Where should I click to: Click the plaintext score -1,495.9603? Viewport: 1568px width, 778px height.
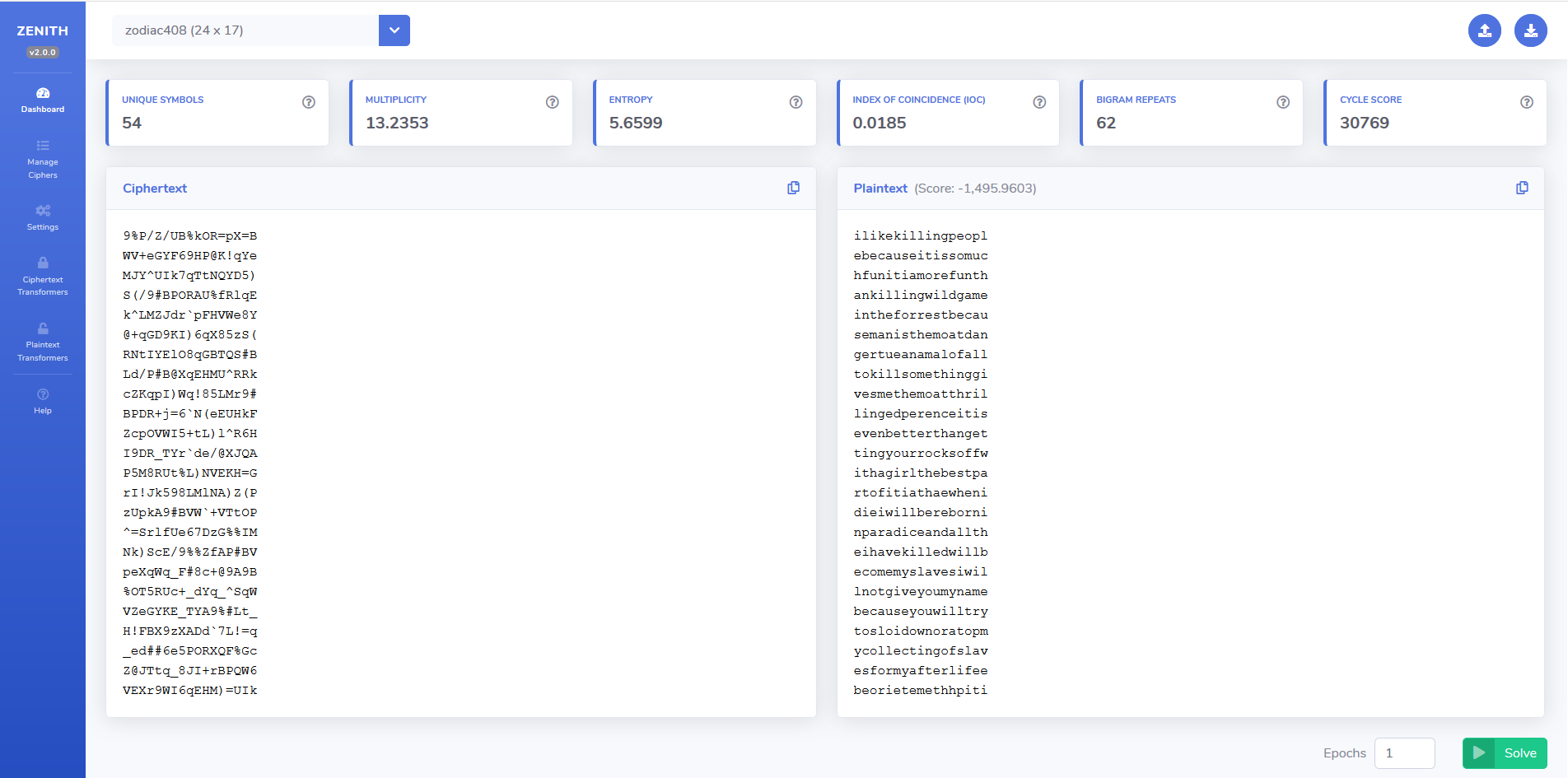(x=976, y=189)
